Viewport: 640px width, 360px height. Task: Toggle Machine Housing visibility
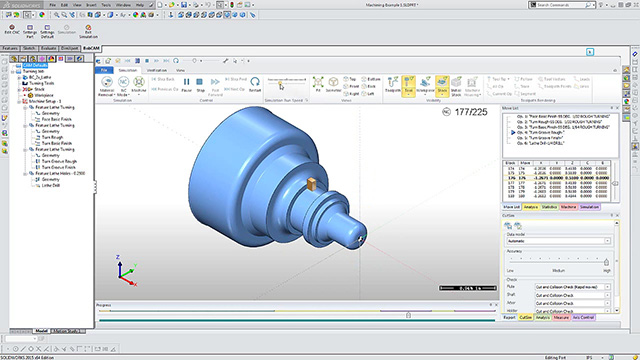473,87
